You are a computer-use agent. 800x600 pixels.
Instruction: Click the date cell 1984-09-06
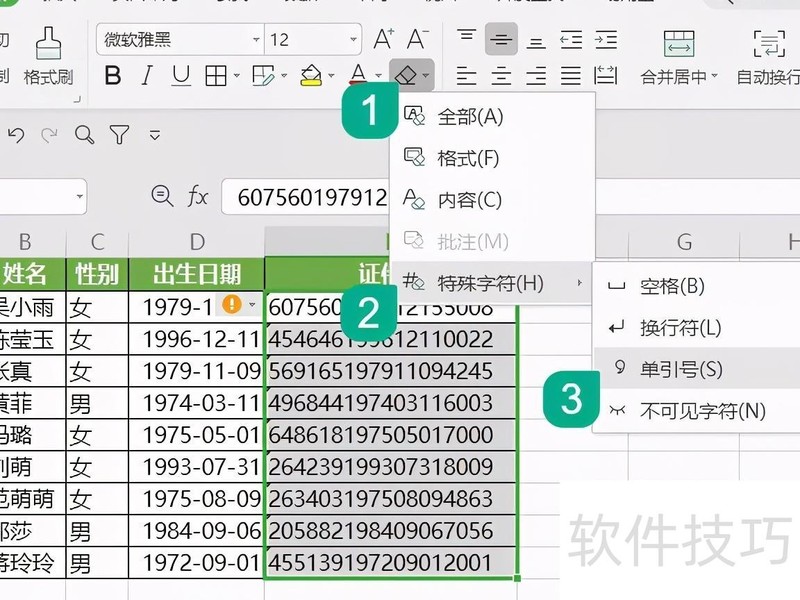coord(197,531)
